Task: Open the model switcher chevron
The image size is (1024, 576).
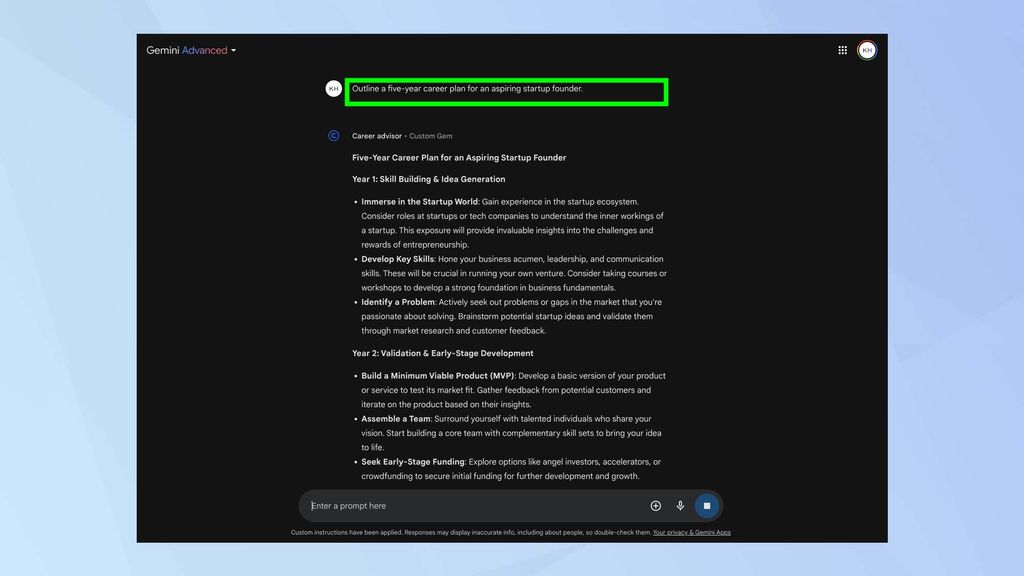Action: coord(234,50)
